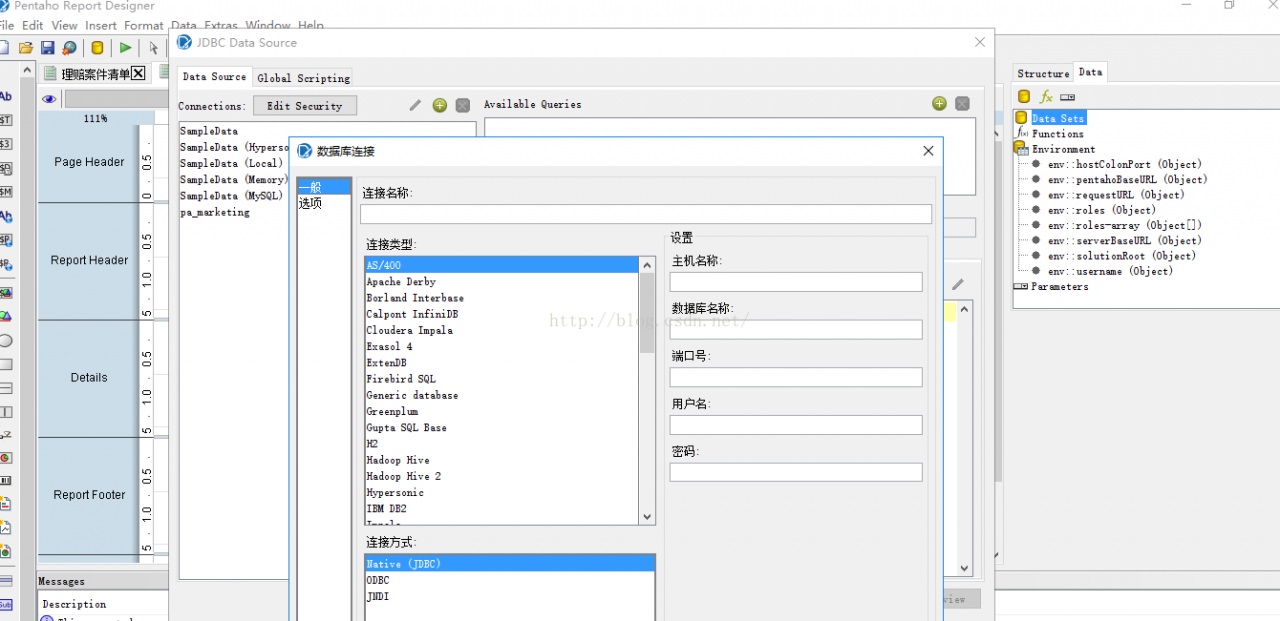Focus the 密码 input field

[796, 472]
